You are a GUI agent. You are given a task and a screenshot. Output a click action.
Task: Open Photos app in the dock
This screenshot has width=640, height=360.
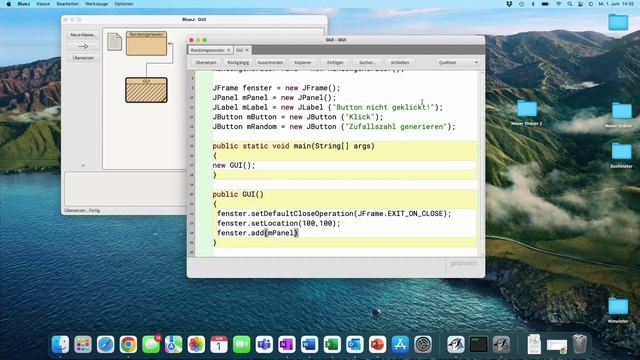196,344
